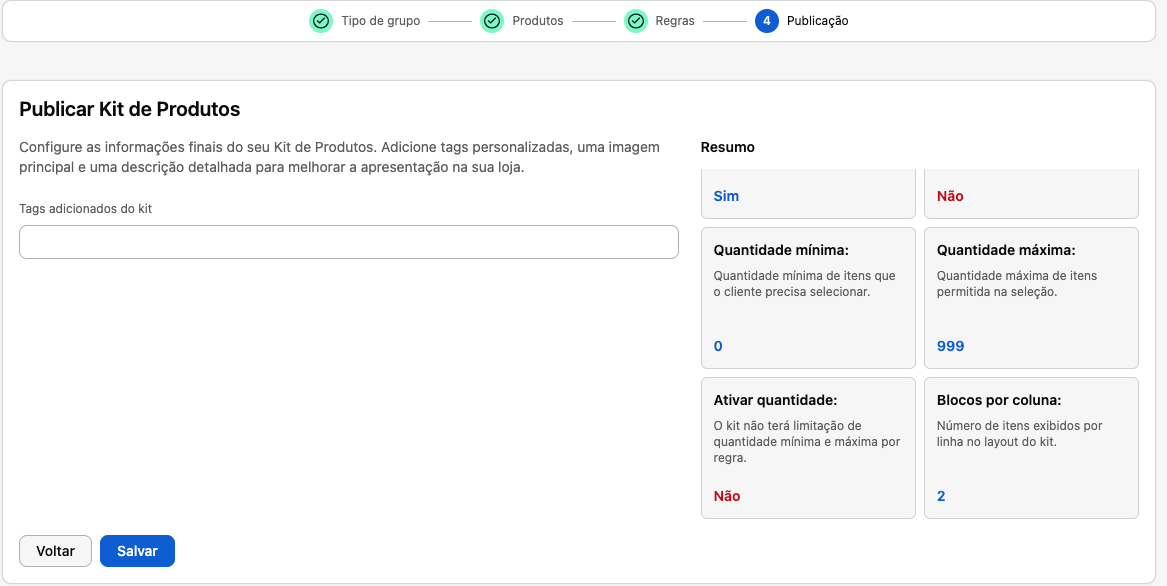
Task: Click the blue Sim value in Resumo
Action: click(x=726, y=197)
